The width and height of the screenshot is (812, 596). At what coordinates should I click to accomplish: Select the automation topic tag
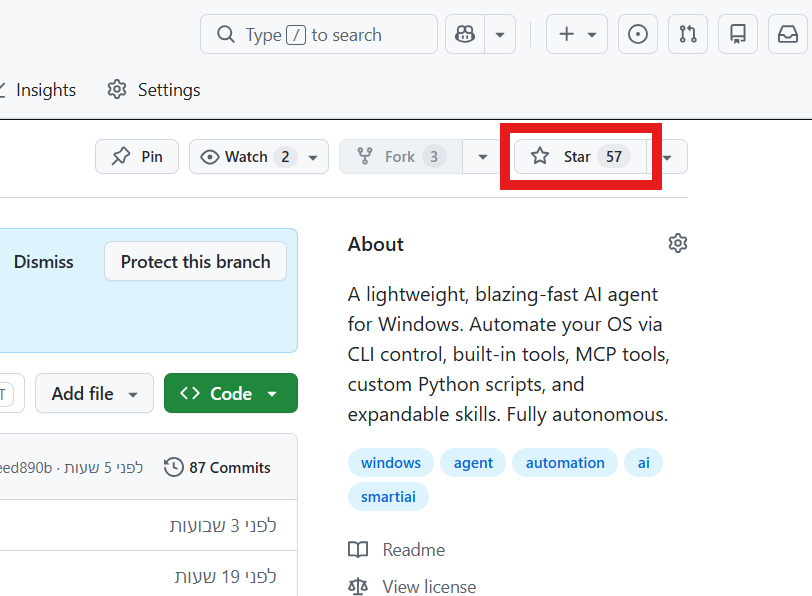[565, 462]
